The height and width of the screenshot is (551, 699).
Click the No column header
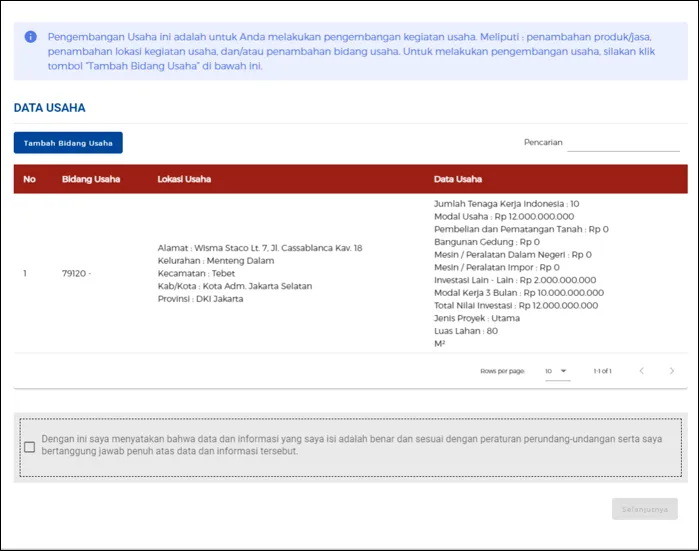[29, 179]
